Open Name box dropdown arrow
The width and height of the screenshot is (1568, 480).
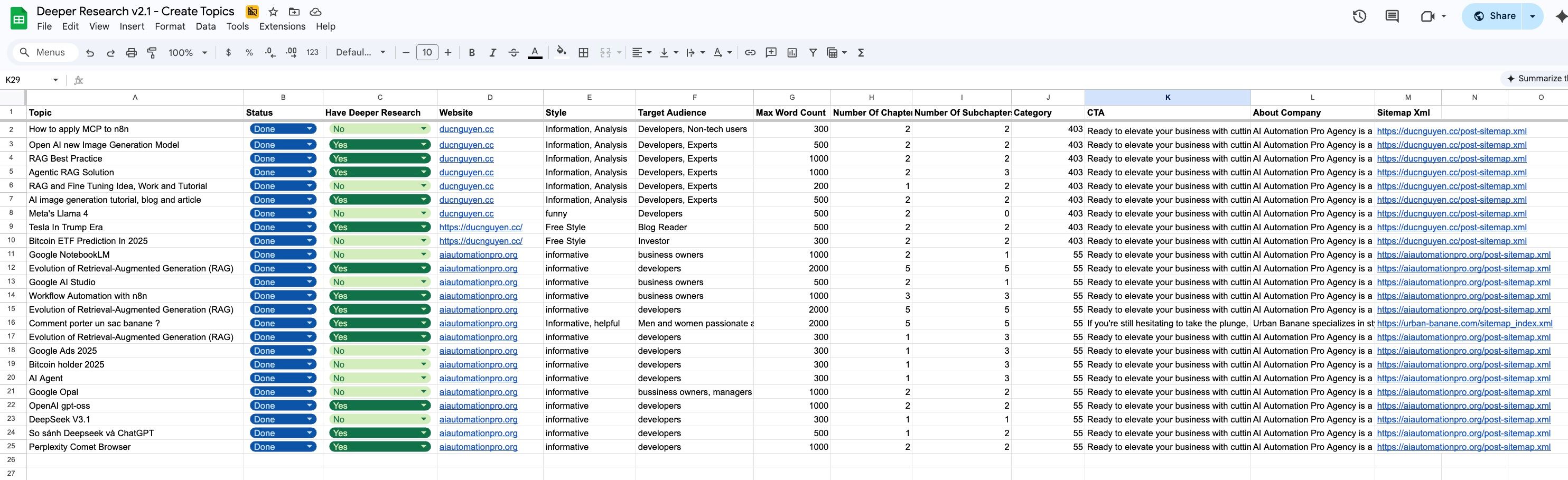click(x=55, y=80)
